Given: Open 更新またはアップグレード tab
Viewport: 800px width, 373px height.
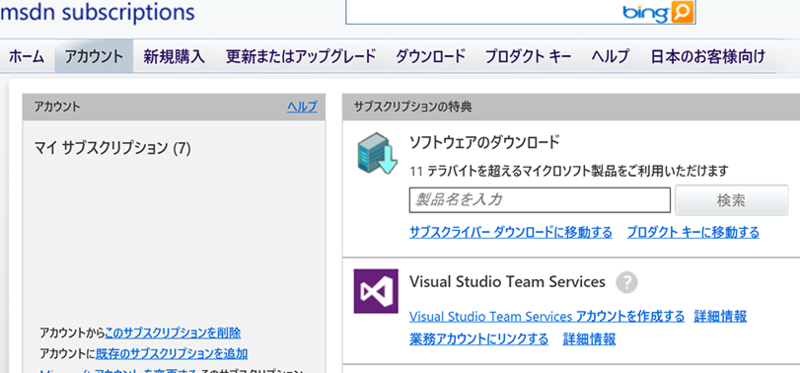Looking at the screenshot, I should coord(301,56).
